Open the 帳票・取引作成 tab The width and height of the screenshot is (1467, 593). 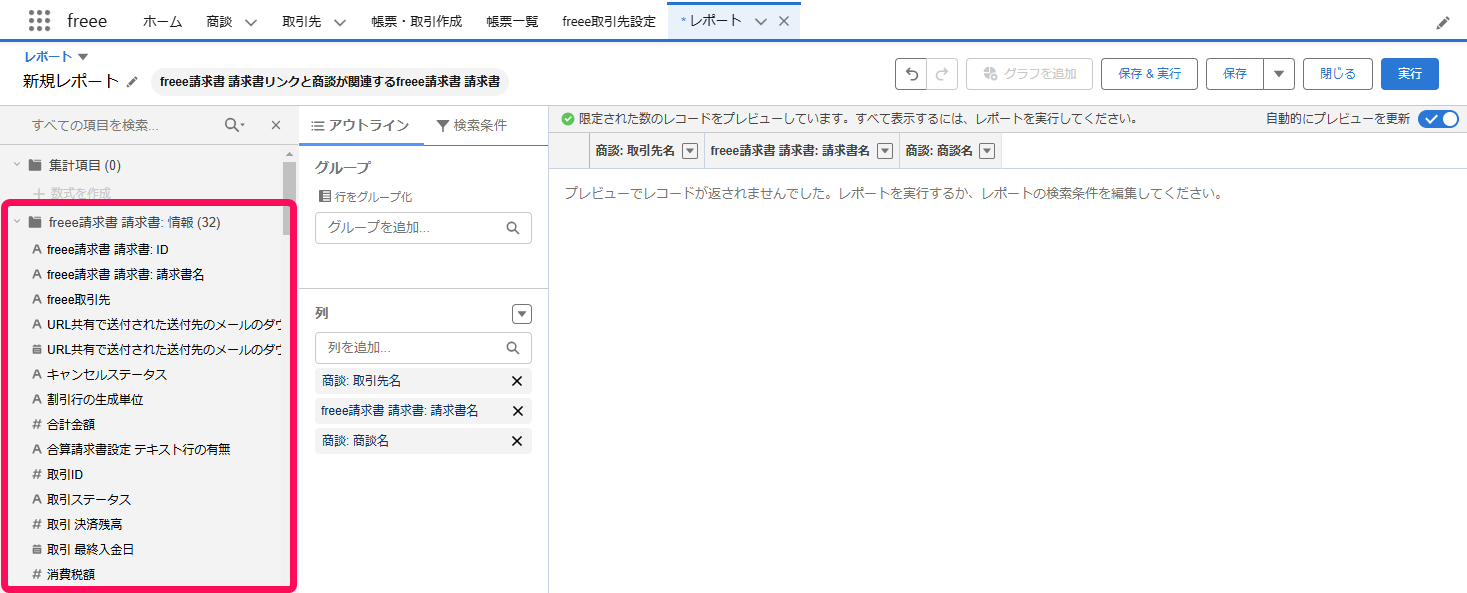point(416,21)
